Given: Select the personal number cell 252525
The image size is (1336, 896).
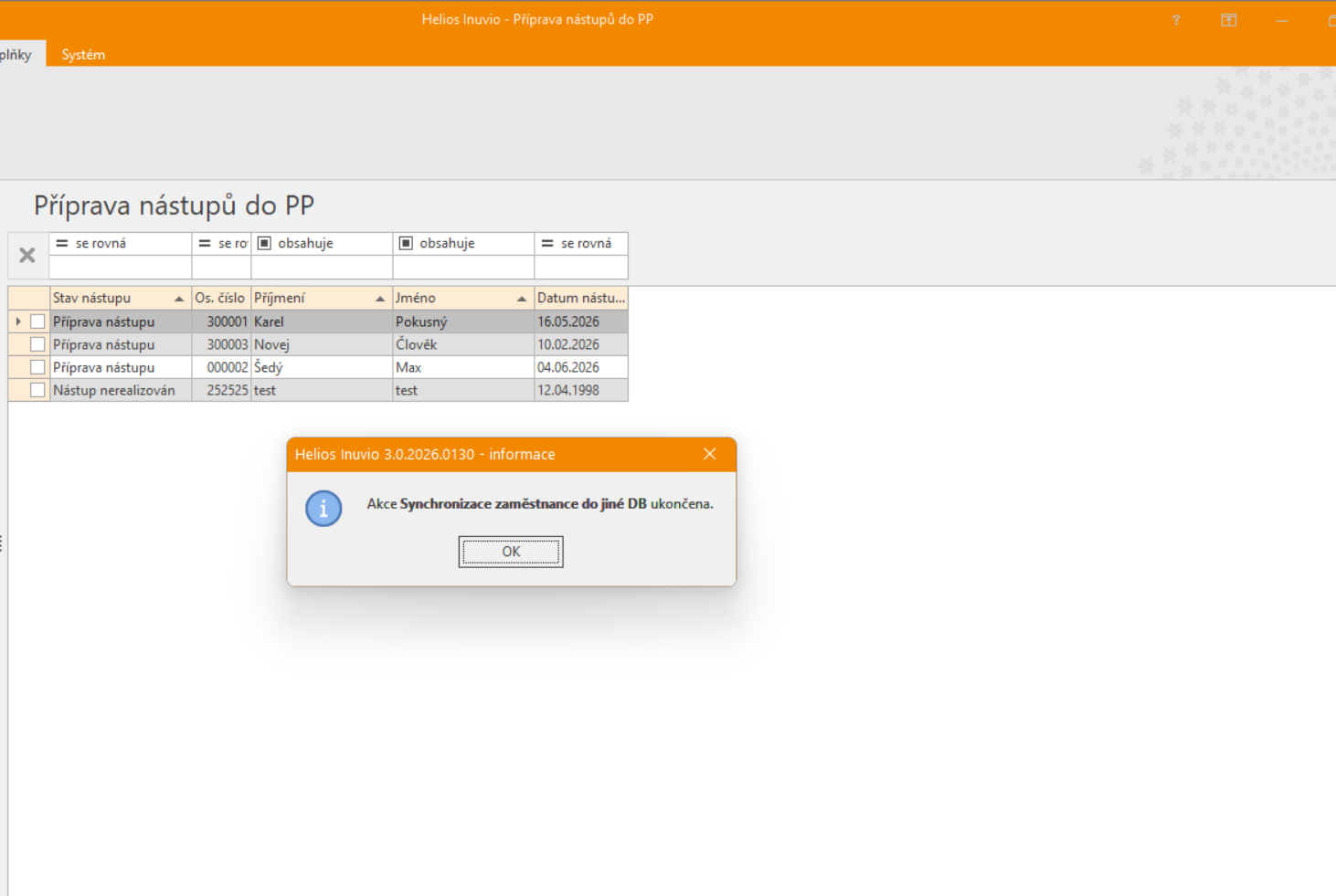Looking at the screenshot, I should tap(221, 390).
